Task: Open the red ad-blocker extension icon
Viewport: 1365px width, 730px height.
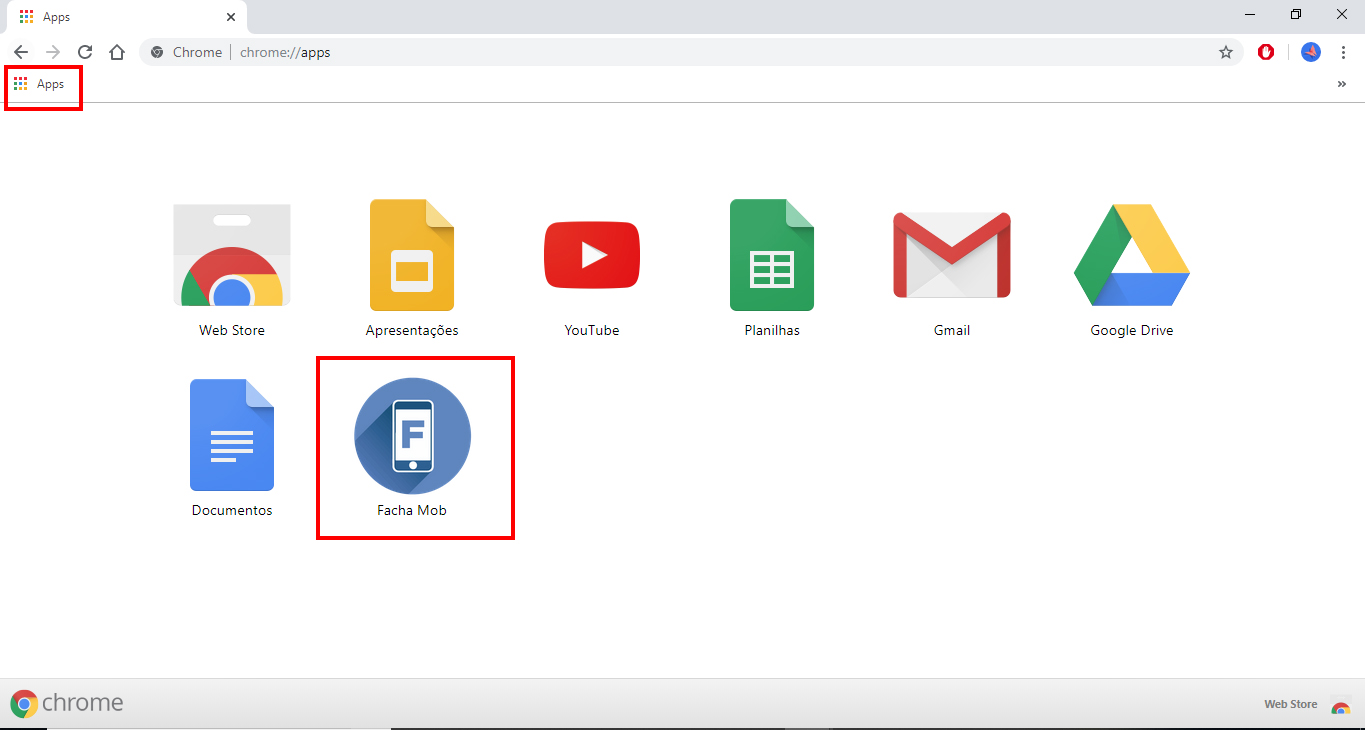Action: [x=1266, y=52]
